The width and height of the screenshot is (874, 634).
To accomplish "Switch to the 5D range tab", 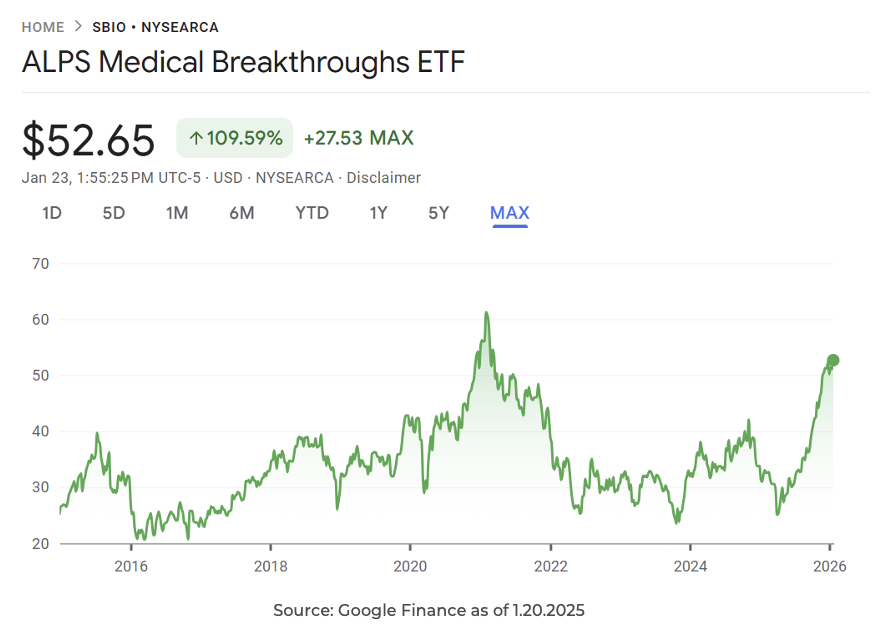I will click(114, 213).
